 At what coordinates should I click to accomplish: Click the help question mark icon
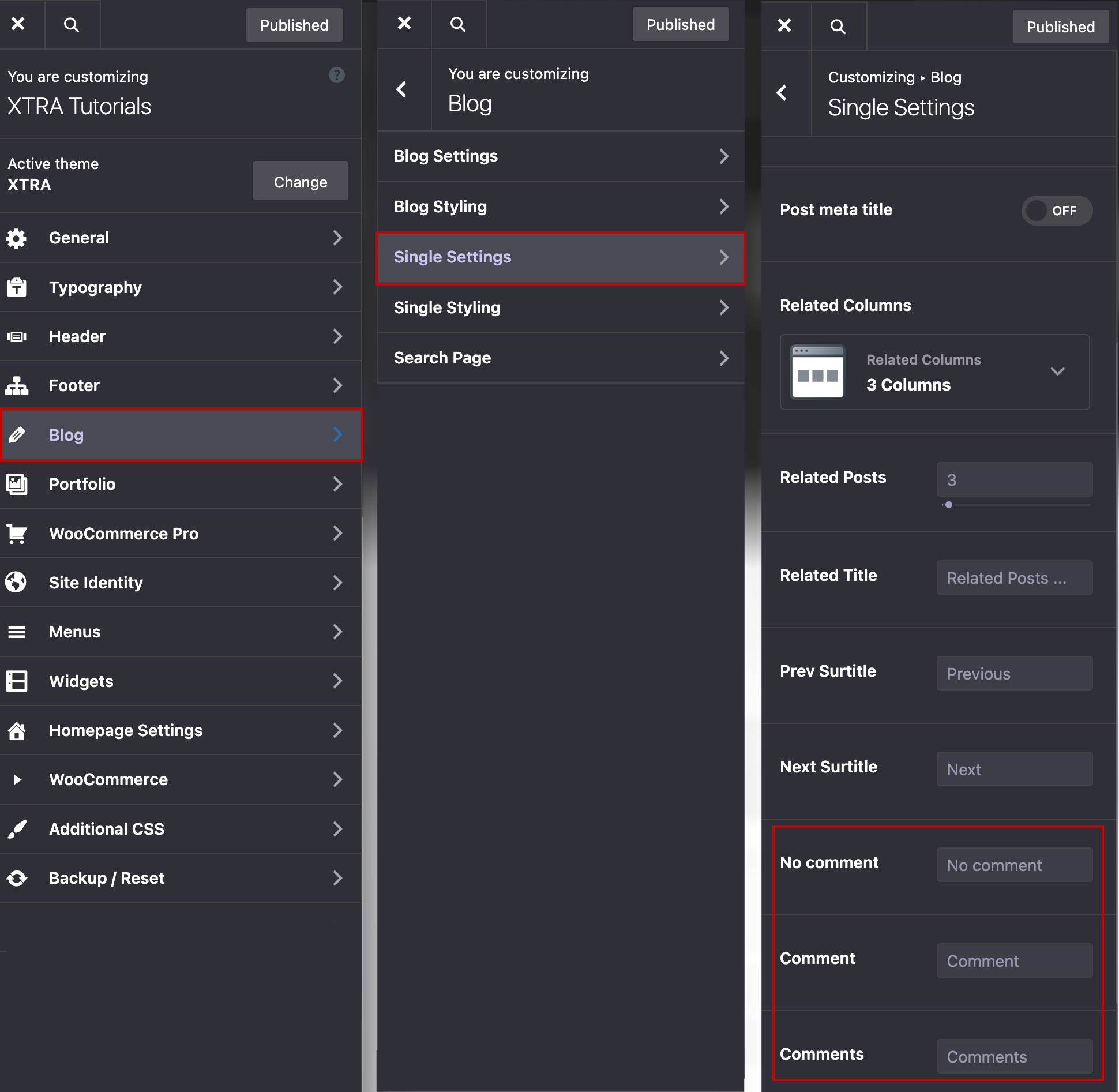pyautogui.click(x=337, y=75)
